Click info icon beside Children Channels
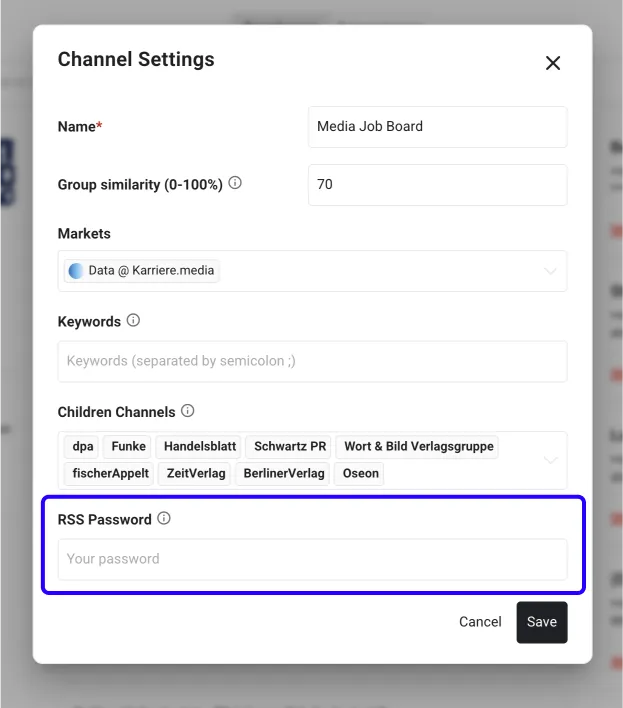 click(x=187, y=411)
